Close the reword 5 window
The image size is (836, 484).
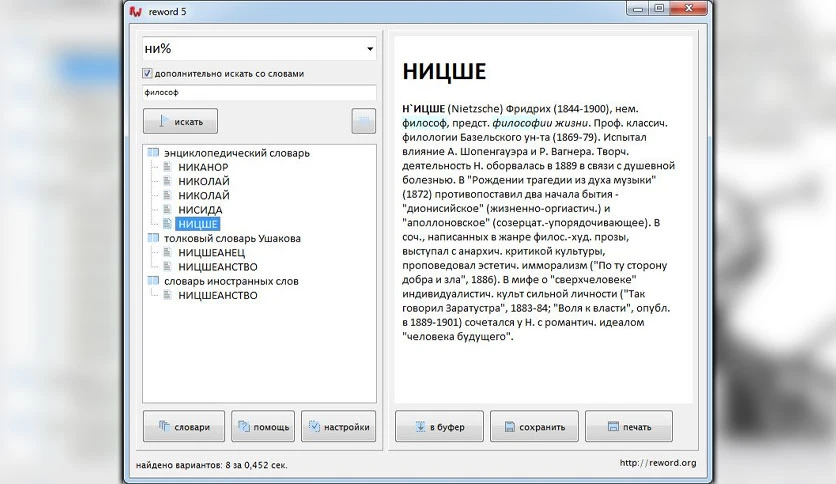(689, 9)
